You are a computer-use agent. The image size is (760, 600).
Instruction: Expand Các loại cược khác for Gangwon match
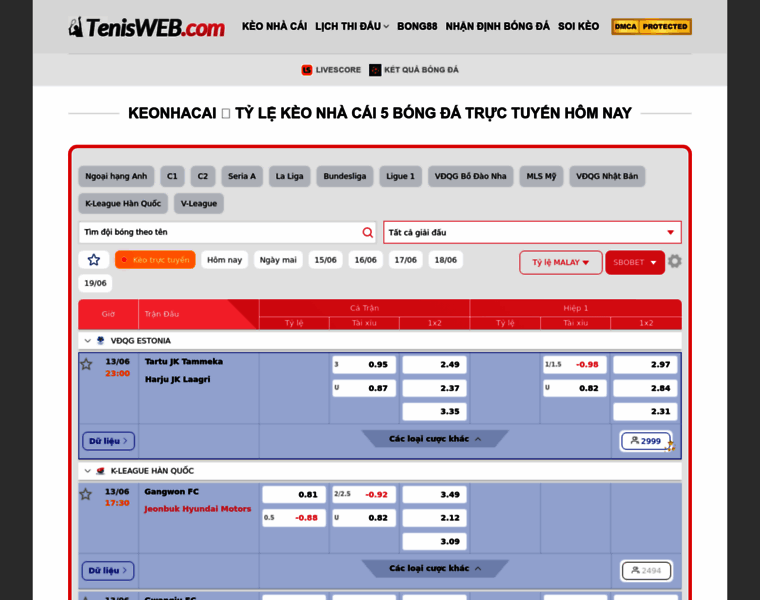(x=435, y=568)
